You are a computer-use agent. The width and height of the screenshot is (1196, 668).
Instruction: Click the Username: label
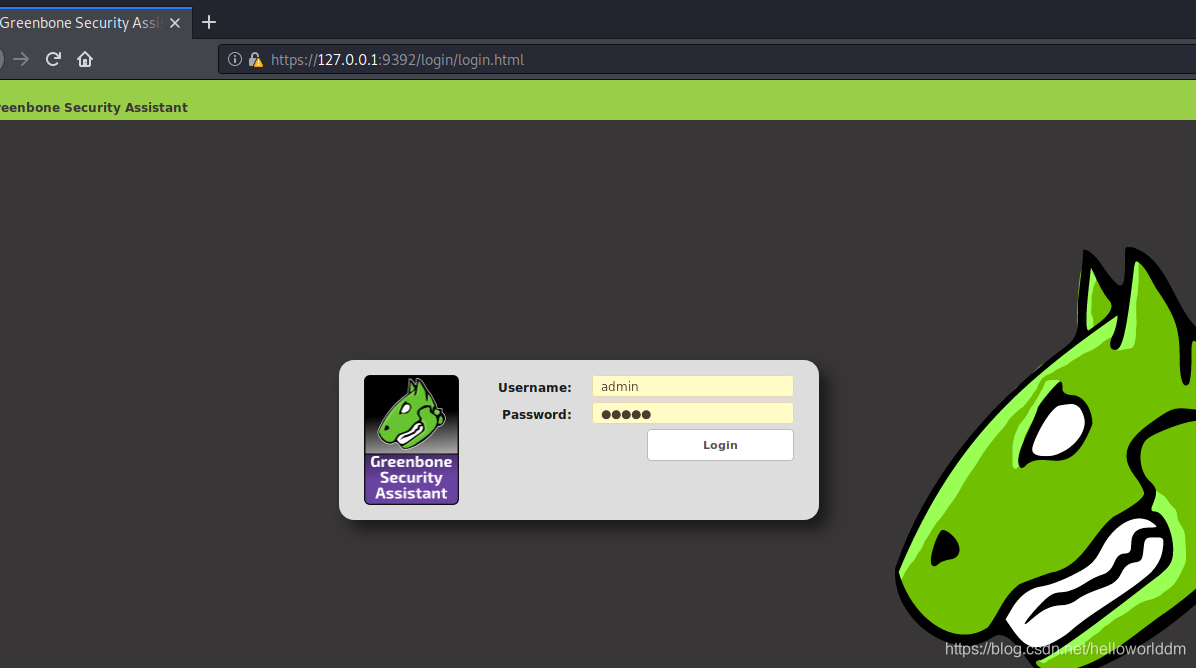click(x=535, y=387)
